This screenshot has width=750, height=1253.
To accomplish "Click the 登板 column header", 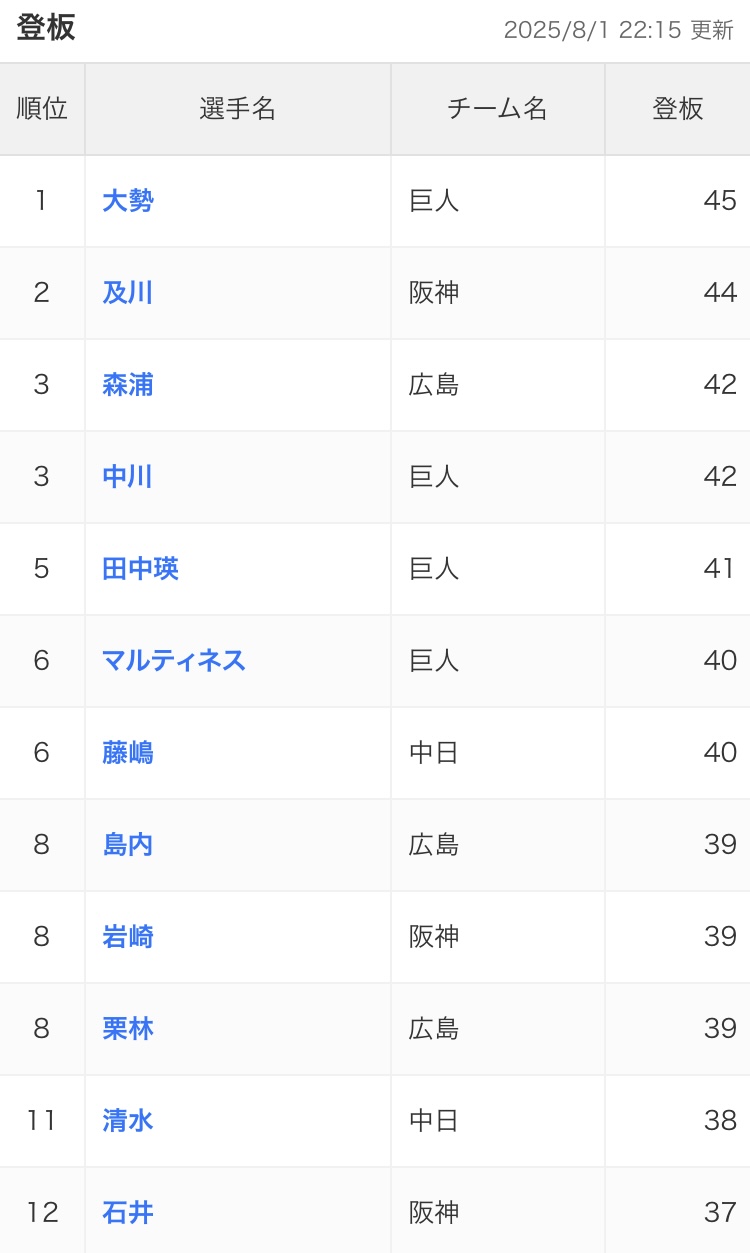I will pos(678,109).
